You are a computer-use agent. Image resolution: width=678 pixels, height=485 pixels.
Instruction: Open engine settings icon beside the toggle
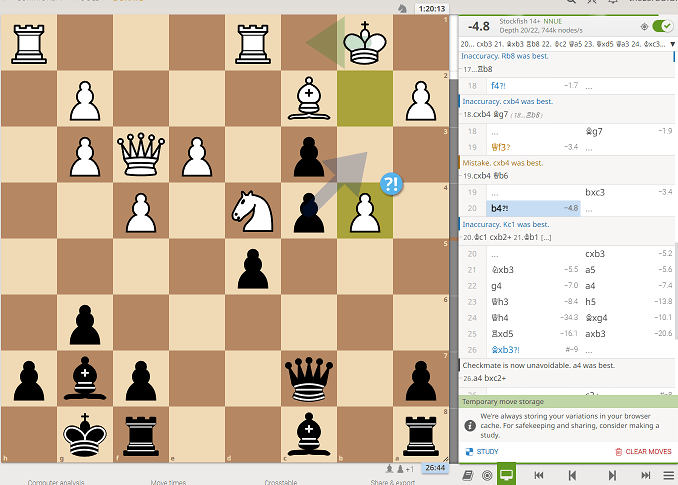tap(644, 27)
